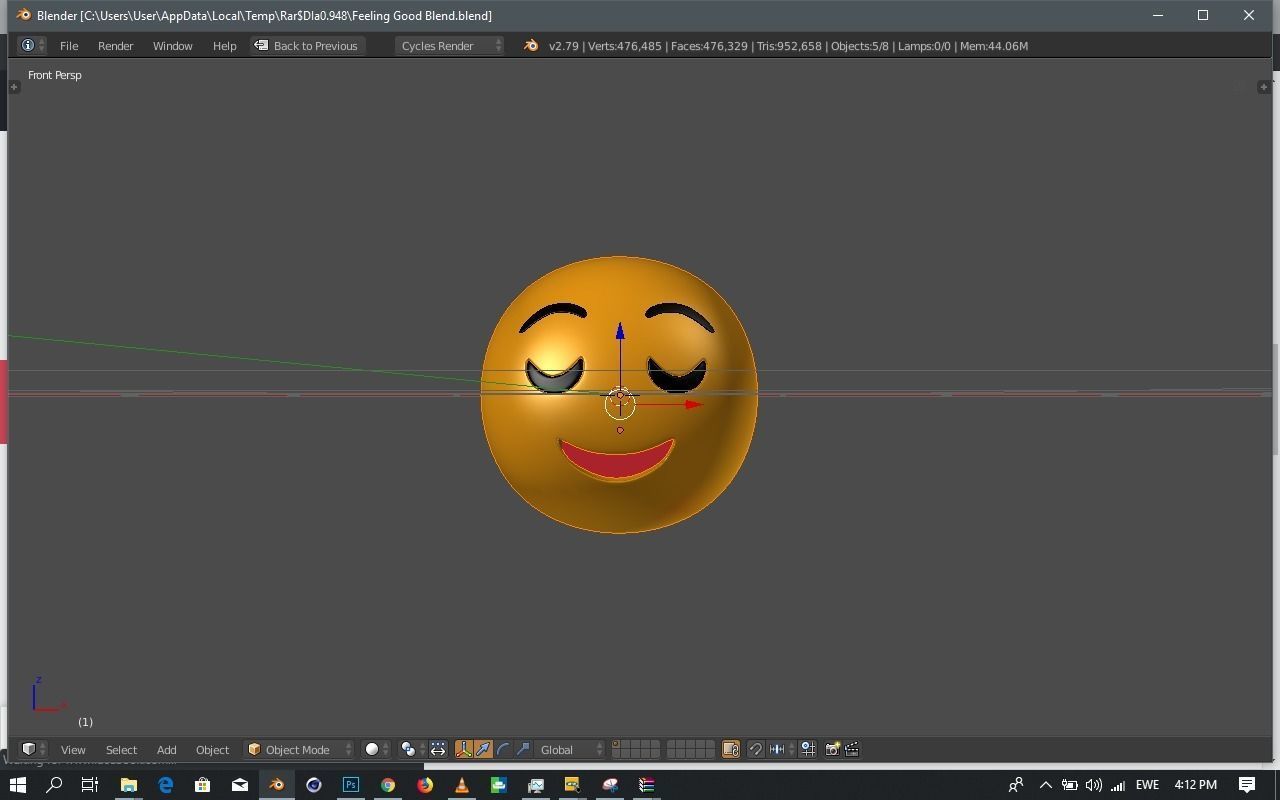This screenshot has height=800, width=1280.
Task: Toggle lock camera and layers to scene
Action: pos(731,749)
